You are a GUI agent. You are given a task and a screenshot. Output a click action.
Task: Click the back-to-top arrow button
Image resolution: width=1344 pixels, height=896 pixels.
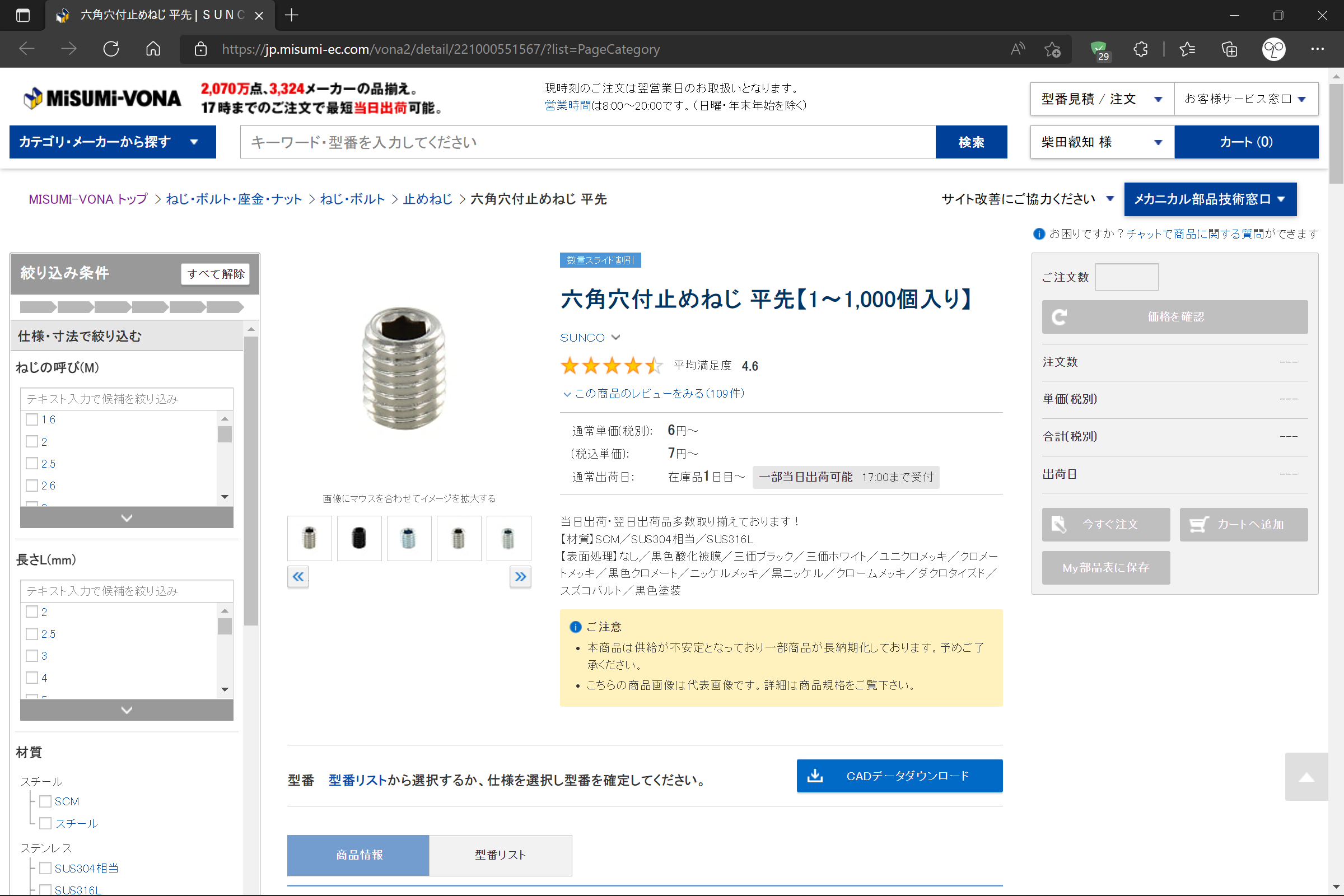coord(1306,777)
